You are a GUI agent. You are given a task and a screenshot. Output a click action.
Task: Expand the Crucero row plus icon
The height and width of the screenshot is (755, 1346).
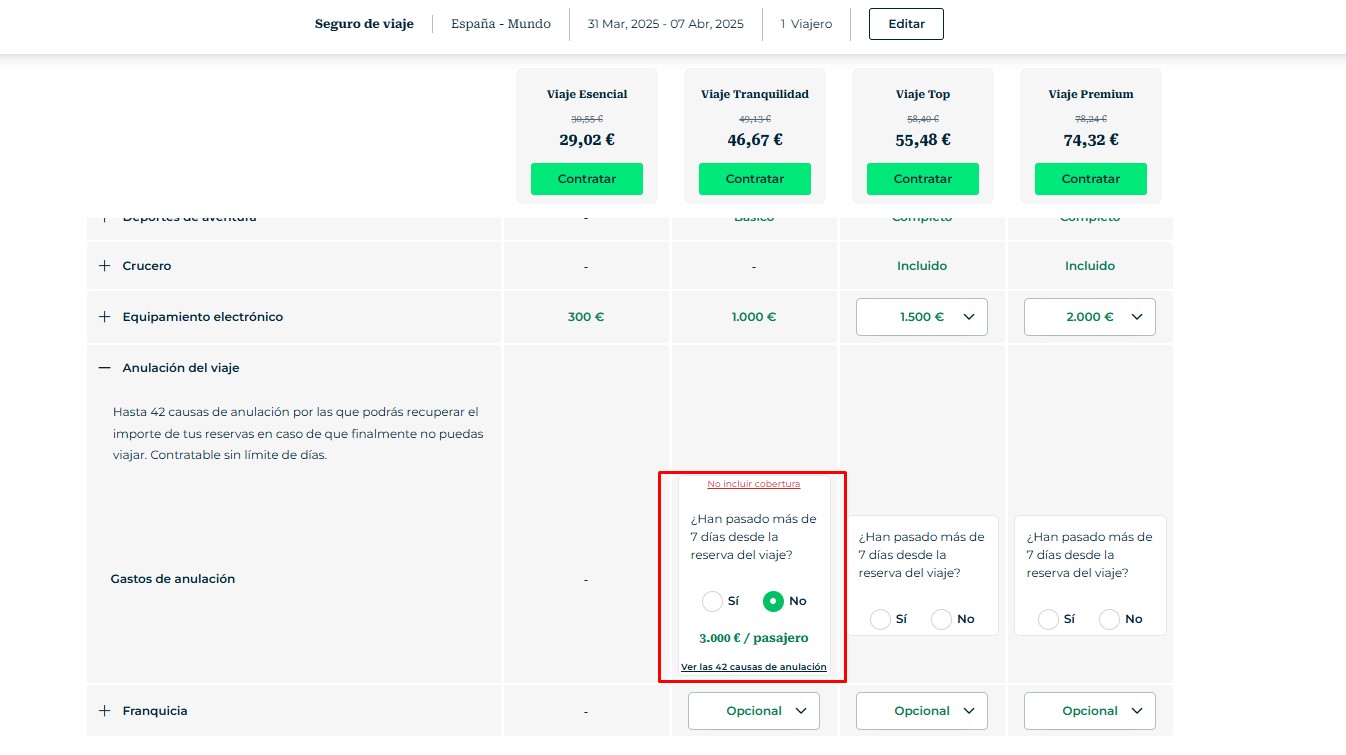104,266
